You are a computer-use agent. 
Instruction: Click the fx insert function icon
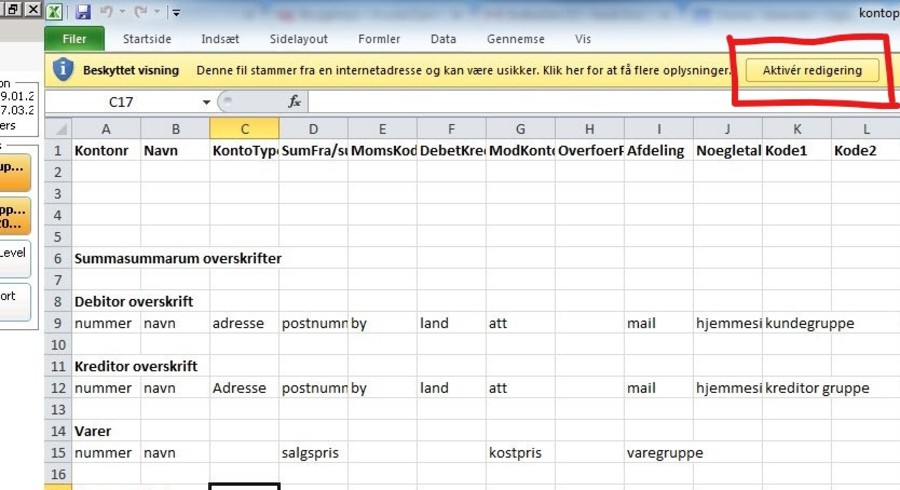click(x=294, y=102)
